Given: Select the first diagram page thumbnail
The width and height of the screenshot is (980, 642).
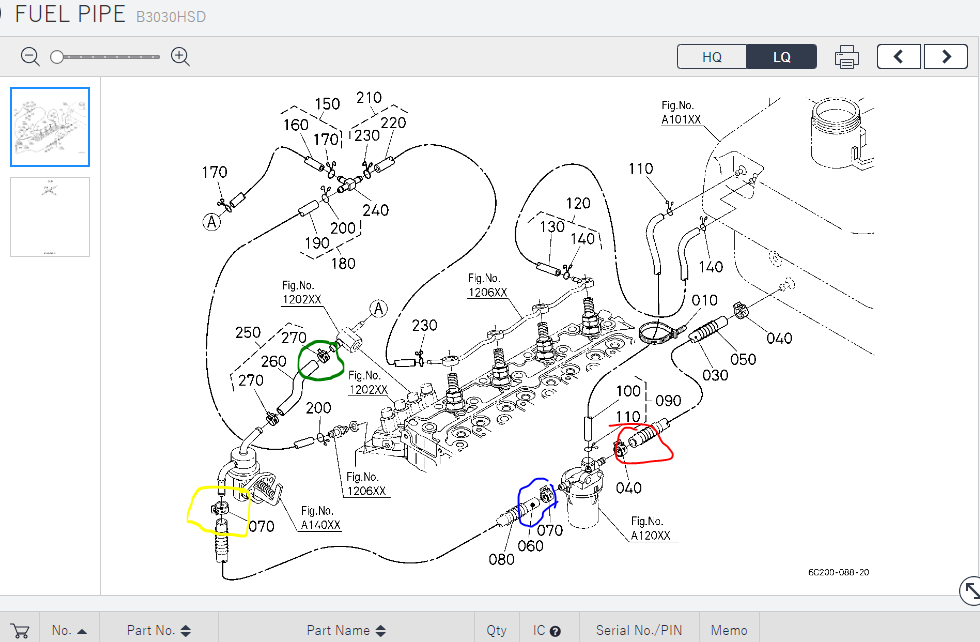Looking at the screenshot, I should [50, 127].
